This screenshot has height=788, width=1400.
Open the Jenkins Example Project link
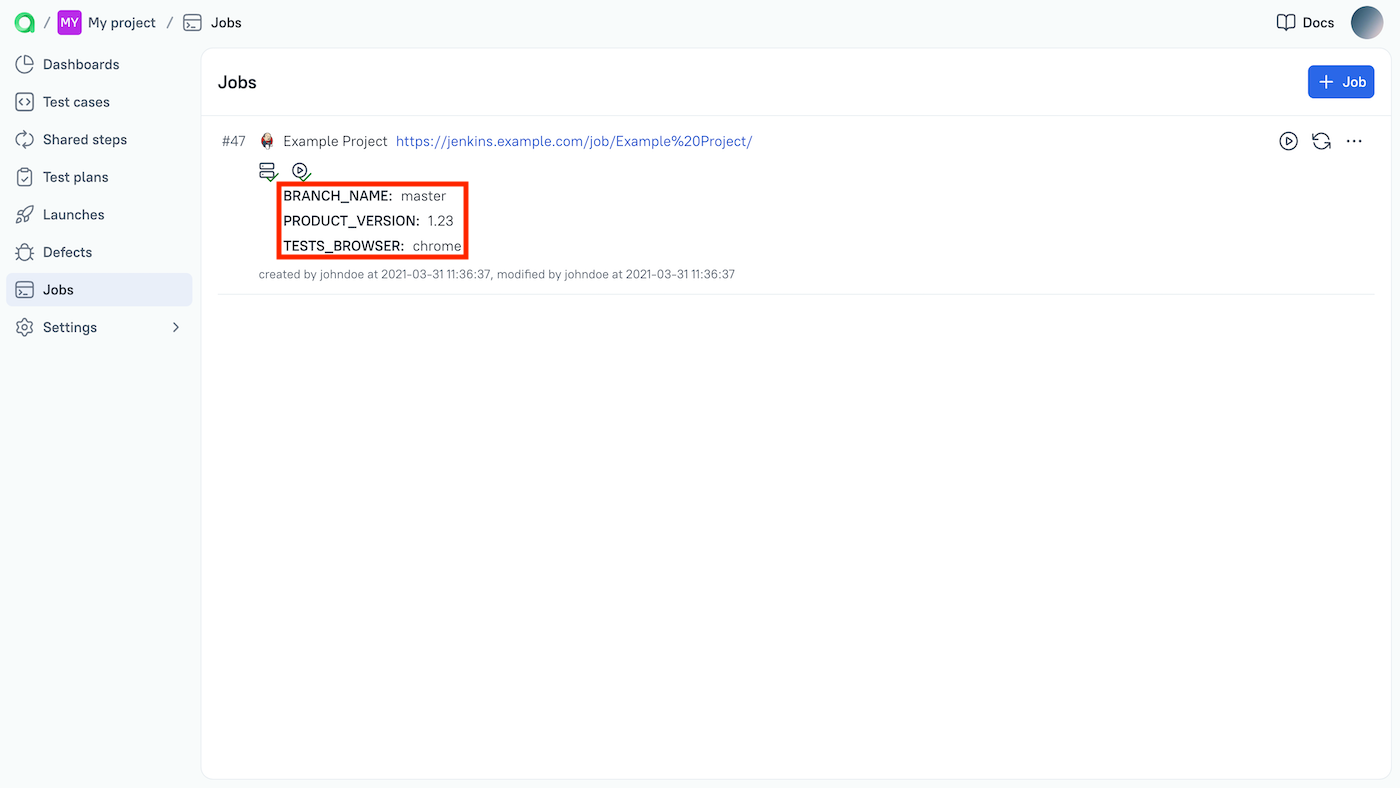(574, 141)
